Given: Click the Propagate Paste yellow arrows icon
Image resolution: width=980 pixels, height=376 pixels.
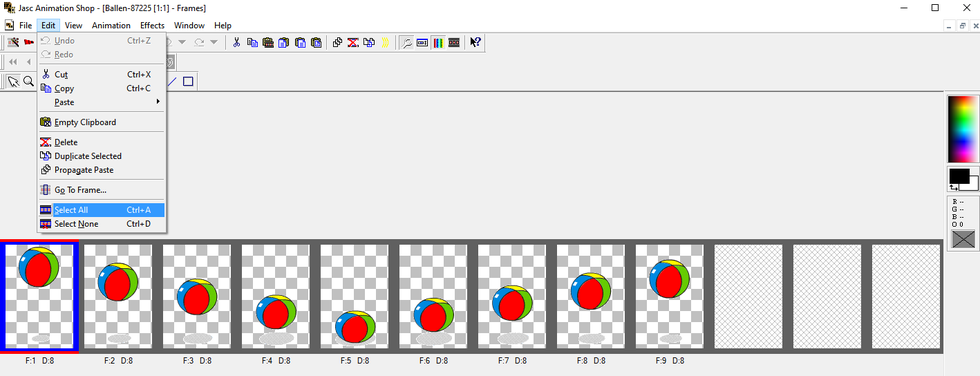Looking at the screenshot, I should [x=386, y=42].
